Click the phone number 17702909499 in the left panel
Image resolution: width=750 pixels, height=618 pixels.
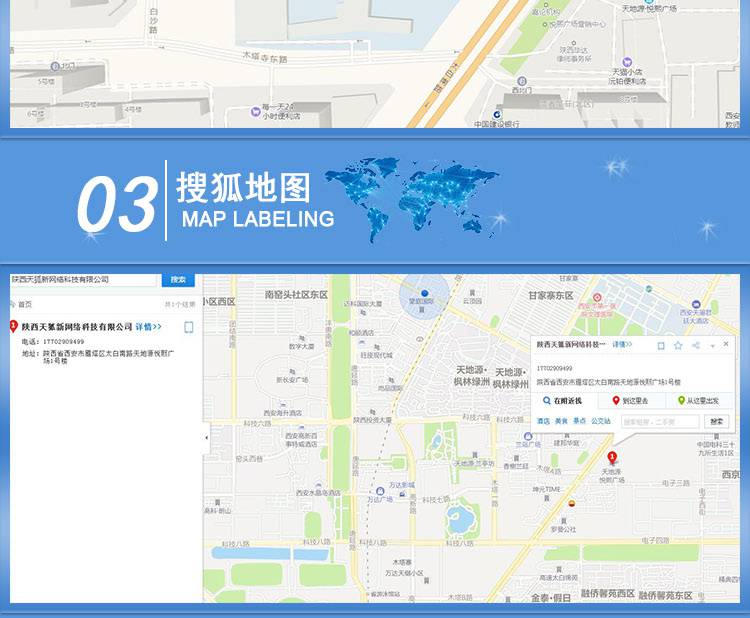point(64,342)
